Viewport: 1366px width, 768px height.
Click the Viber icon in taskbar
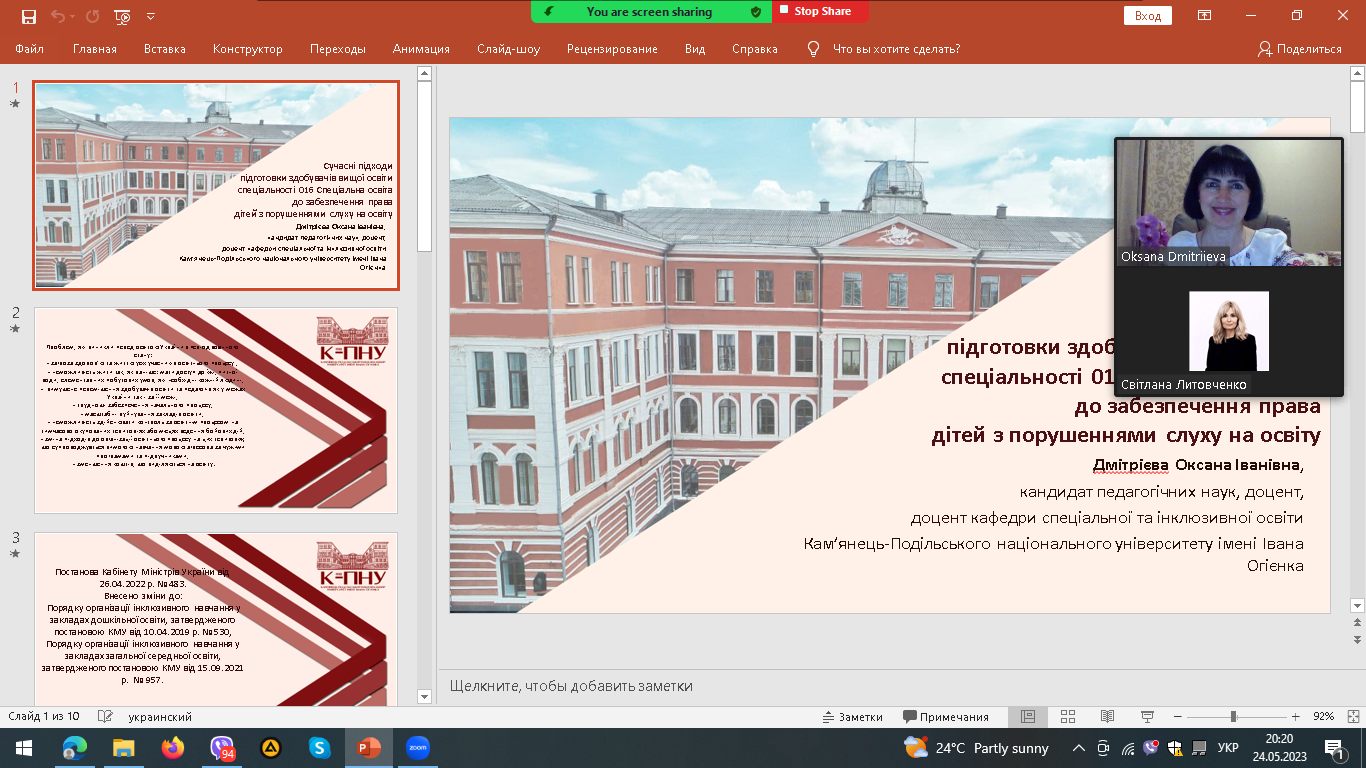[x=222, y=748]
